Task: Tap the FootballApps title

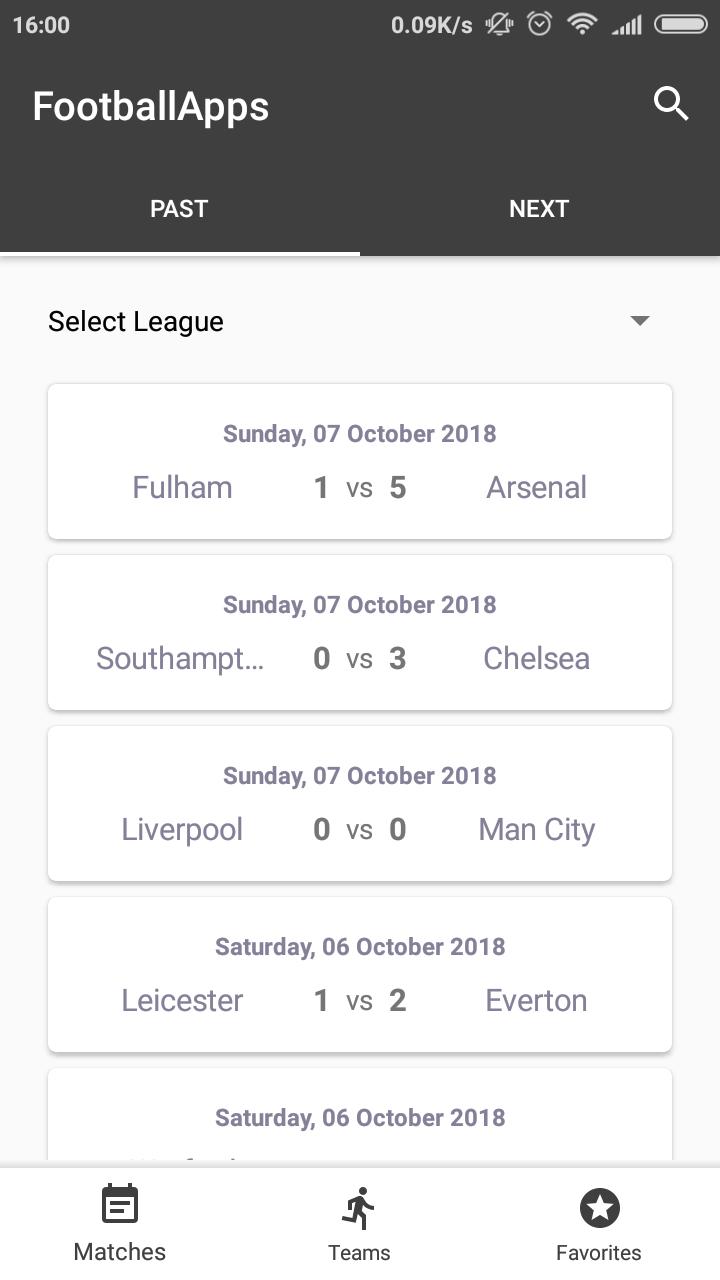Action: point(151,107)
